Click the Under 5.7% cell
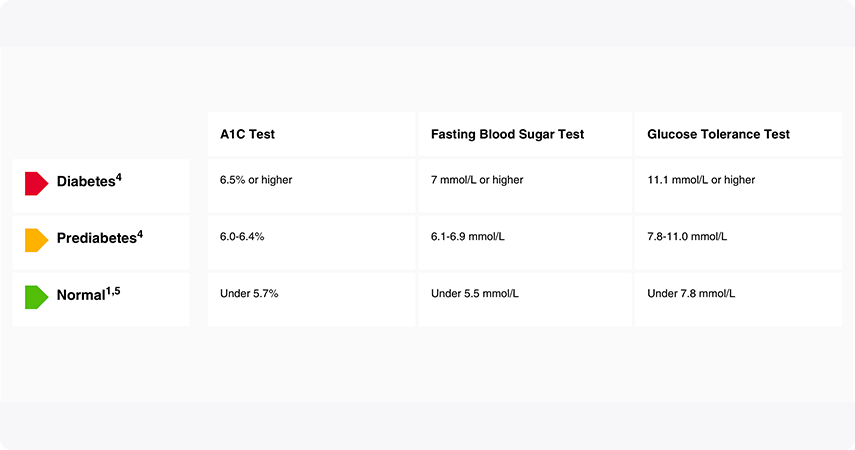The height and width of the screenshot is (450, 855). [x=311, y=299]
